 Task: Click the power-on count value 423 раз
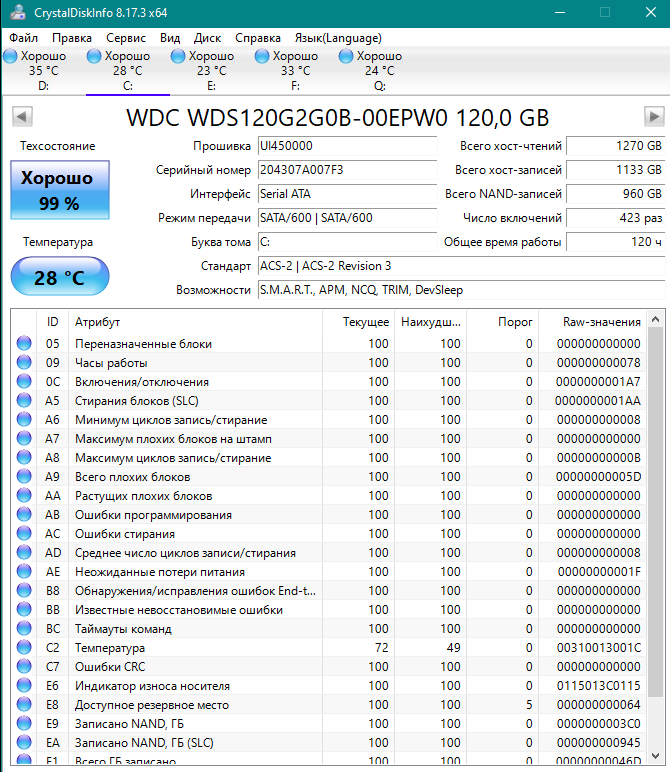coord(615,218)
